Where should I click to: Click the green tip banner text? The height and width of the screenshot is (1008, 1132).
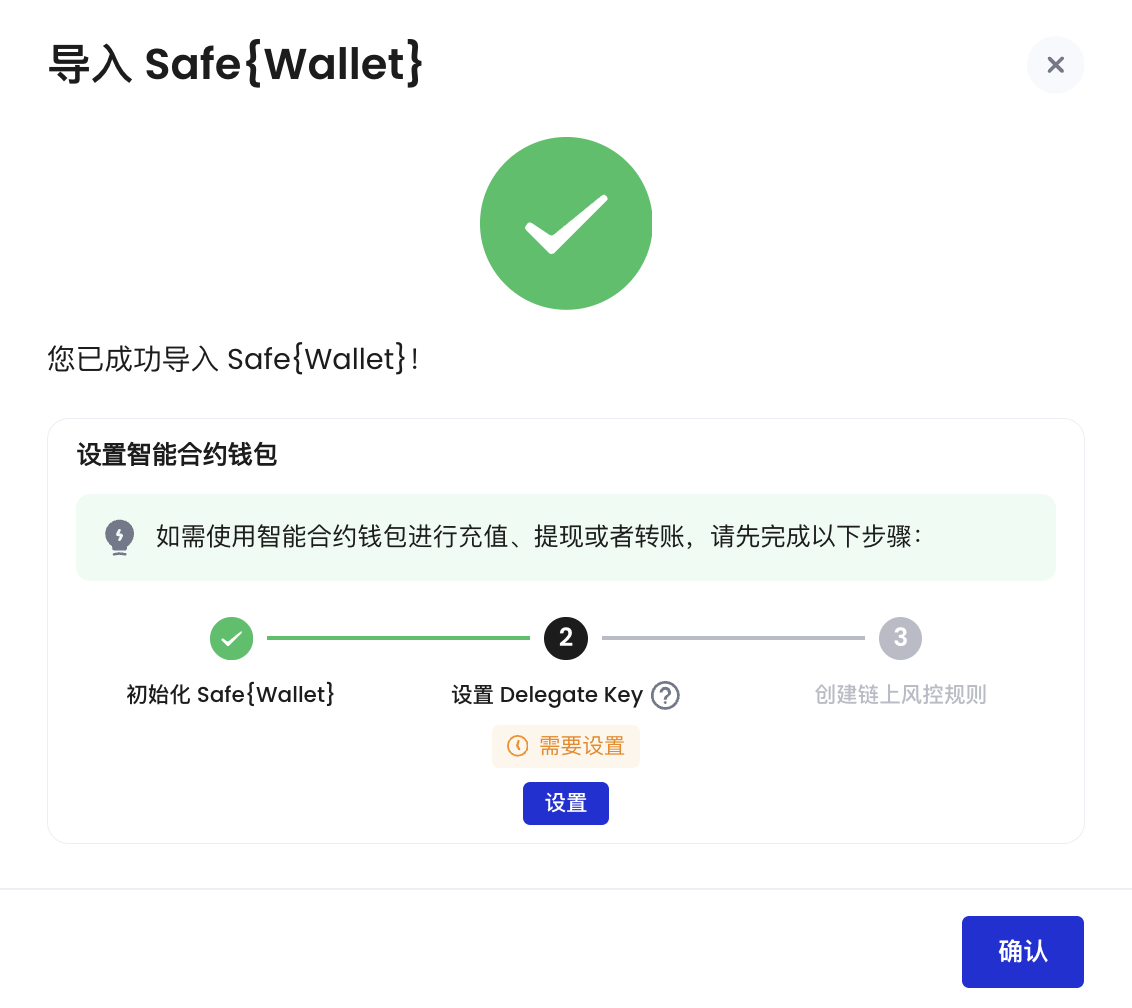[539, 536]
